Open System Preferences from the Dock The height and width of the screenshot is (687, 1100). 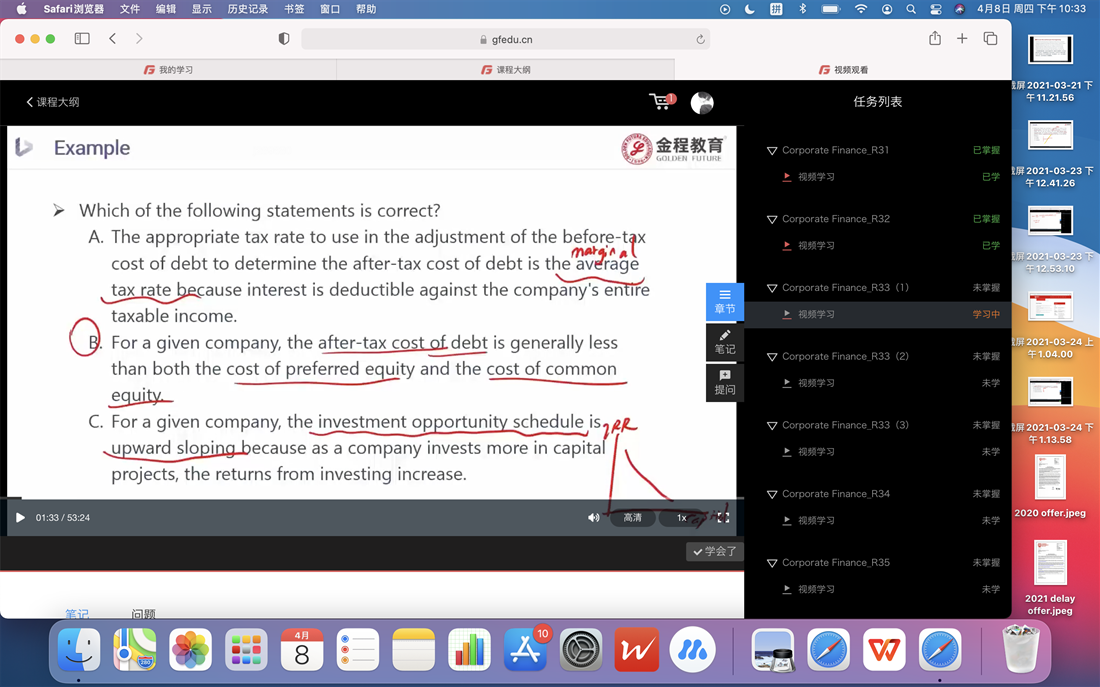point(581,650)
